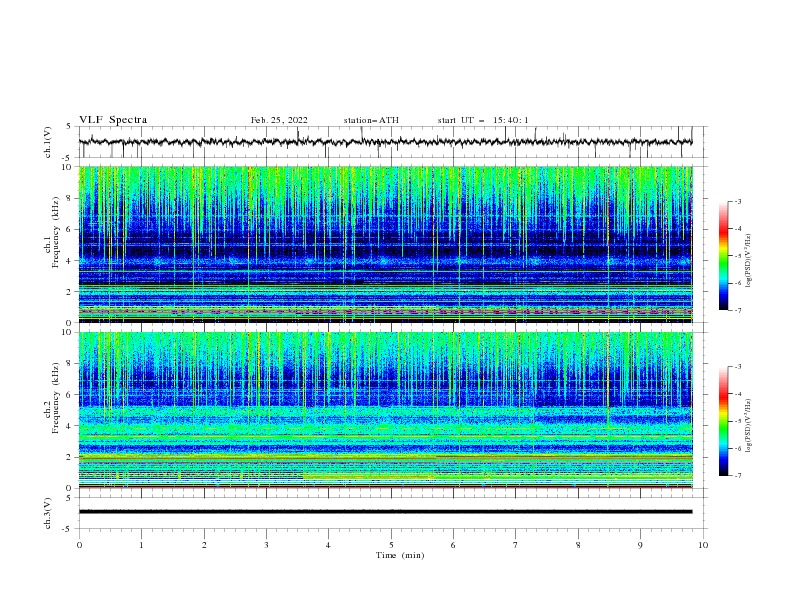Image resolution: width=792 pixels, height=612 pixels.
Task: Click the ch.3 flat black waveform trace
Action: (385, 512)
